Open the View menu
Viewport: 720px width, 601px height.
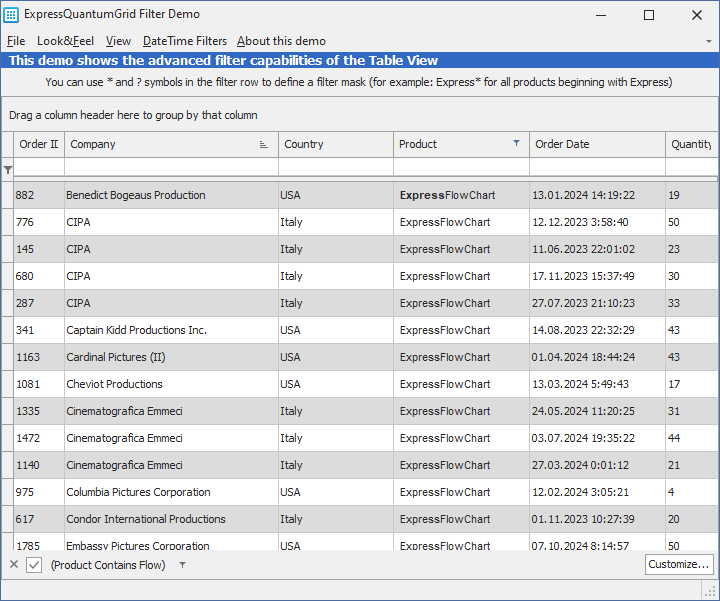click(x=118, y=41)
